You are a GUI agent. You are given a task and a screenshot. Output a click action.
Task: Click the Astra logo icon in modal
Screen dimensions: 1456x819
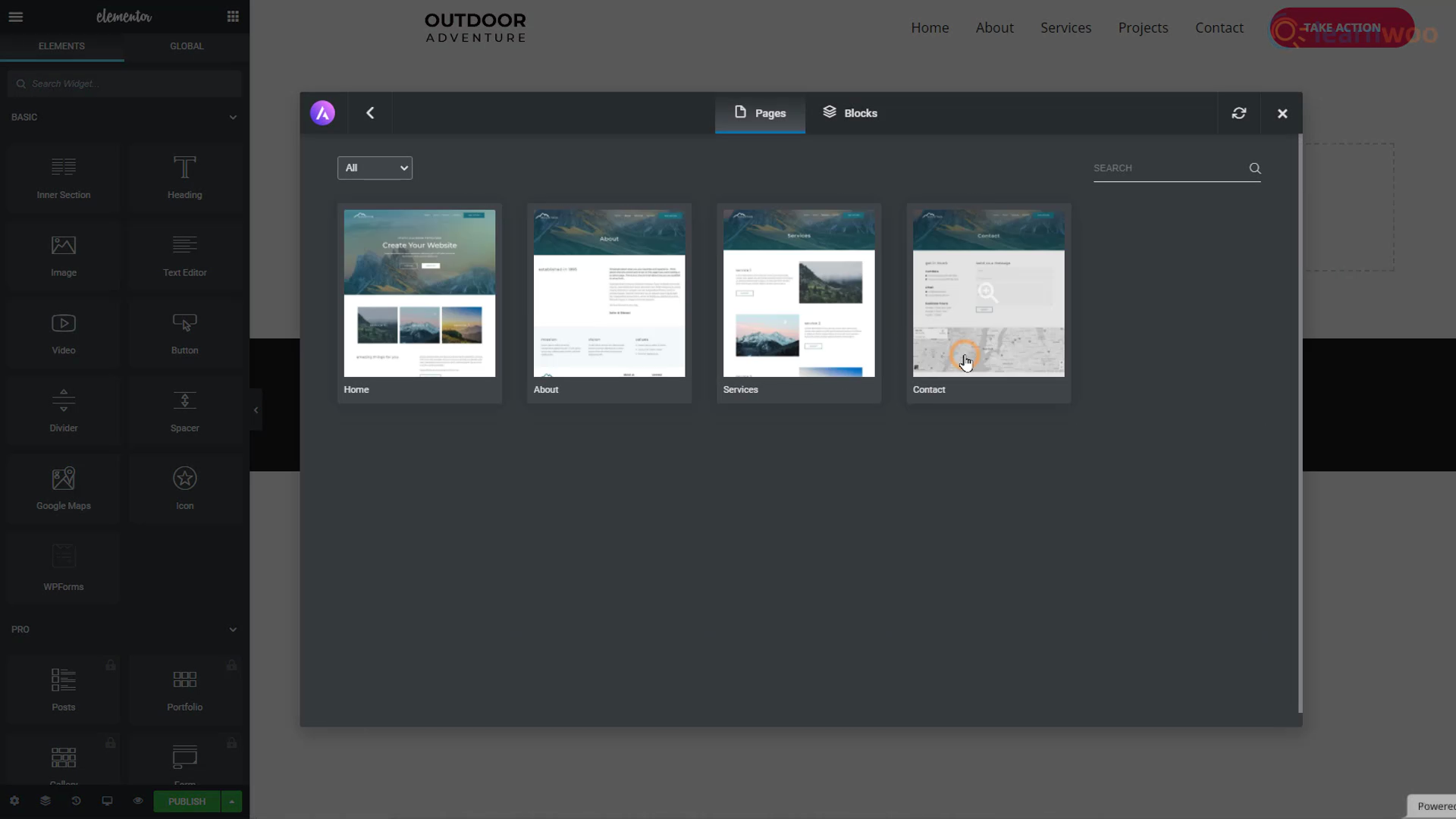pyautogui.click(x=322, y=113)
